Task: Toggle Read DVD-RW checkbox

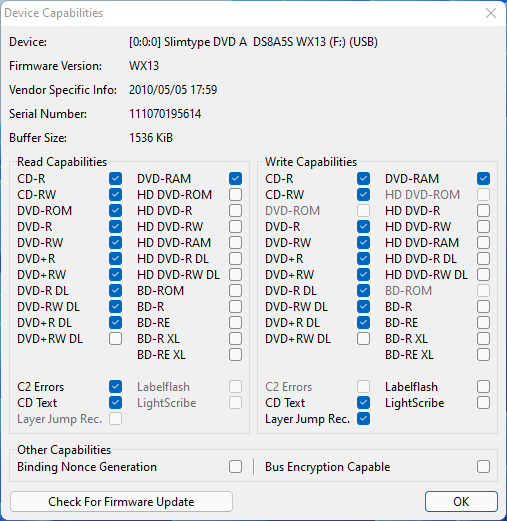Action: 115,242
